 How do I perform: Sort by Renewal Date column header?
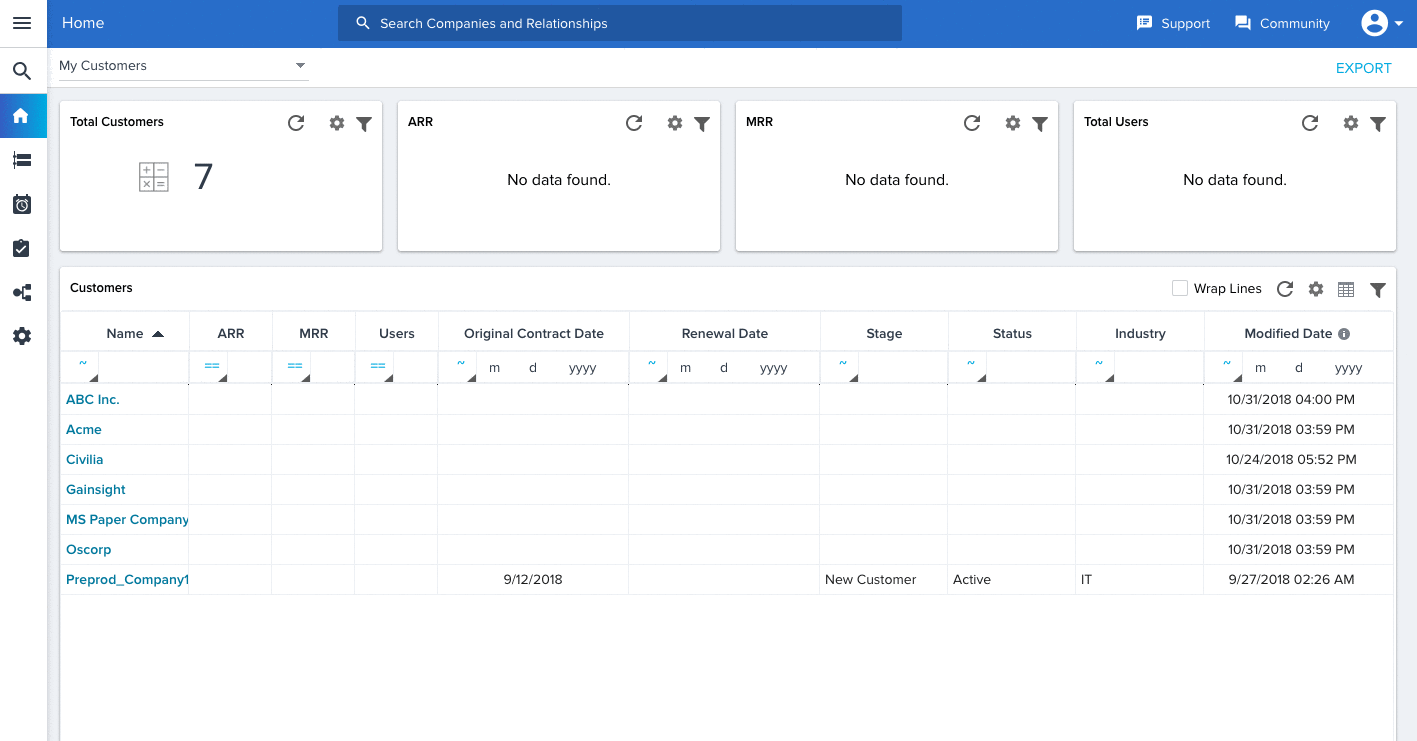(724, 334)
